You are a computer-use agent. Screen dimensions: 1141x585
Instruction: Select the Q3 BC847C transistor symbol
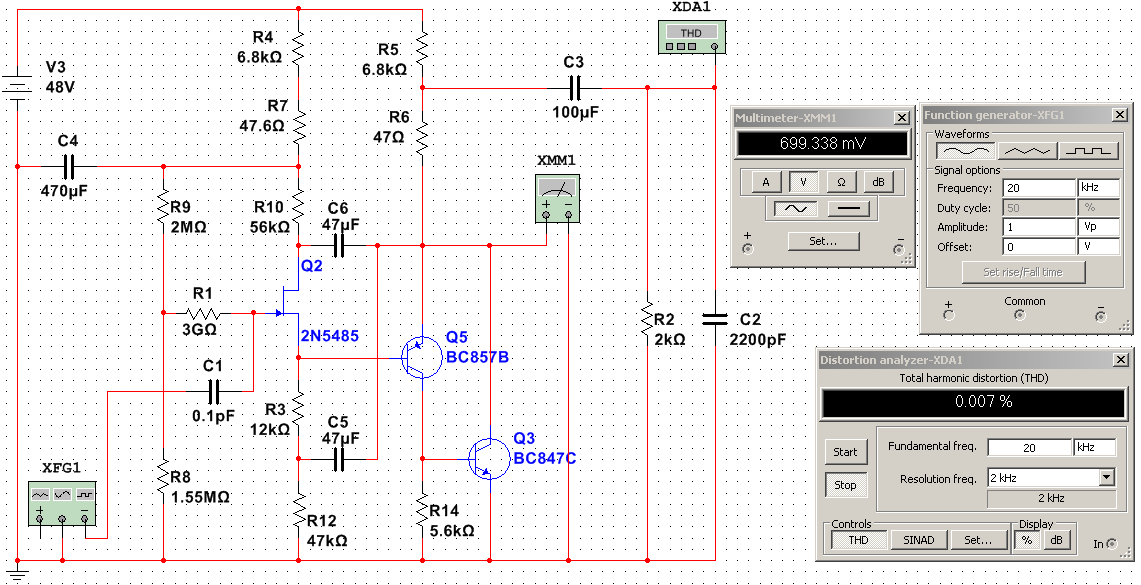coord(488,459)
